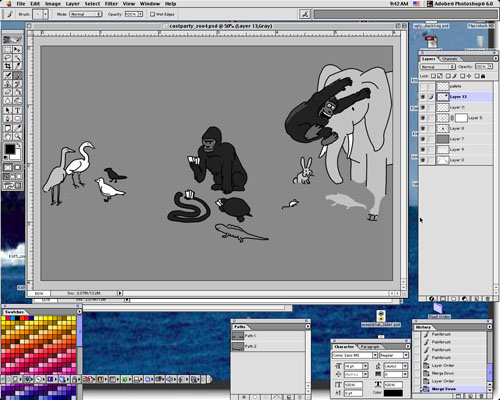Select Path 1 in Paths palette

(x=269, y=336)
